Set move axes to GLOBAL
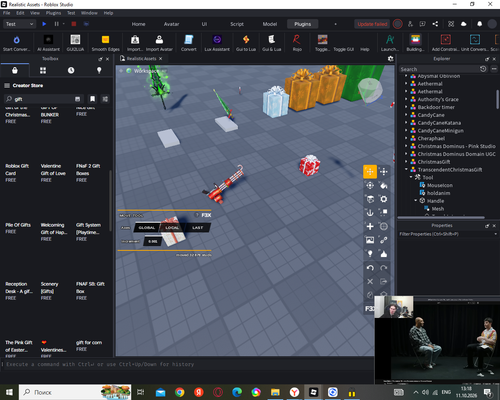Image resolution: width=500 pixels, height=400 pixels. tap(147, 228)
